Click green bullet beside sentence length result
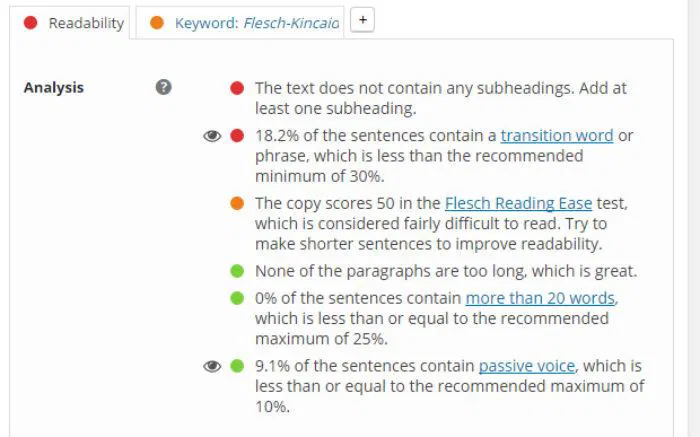700x437 pixels. pyautogui.click(x=237, y=298)
